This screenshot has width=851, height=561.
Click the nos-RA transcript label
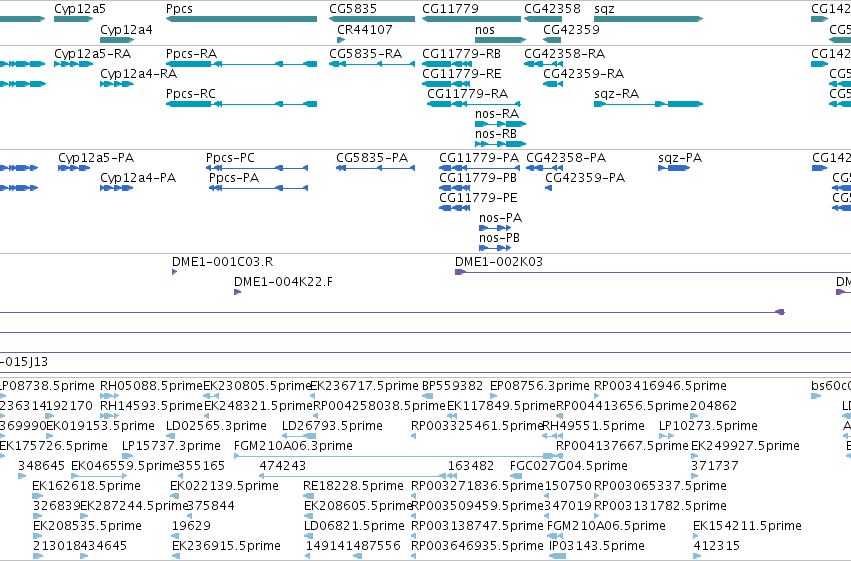pos(497,114)
